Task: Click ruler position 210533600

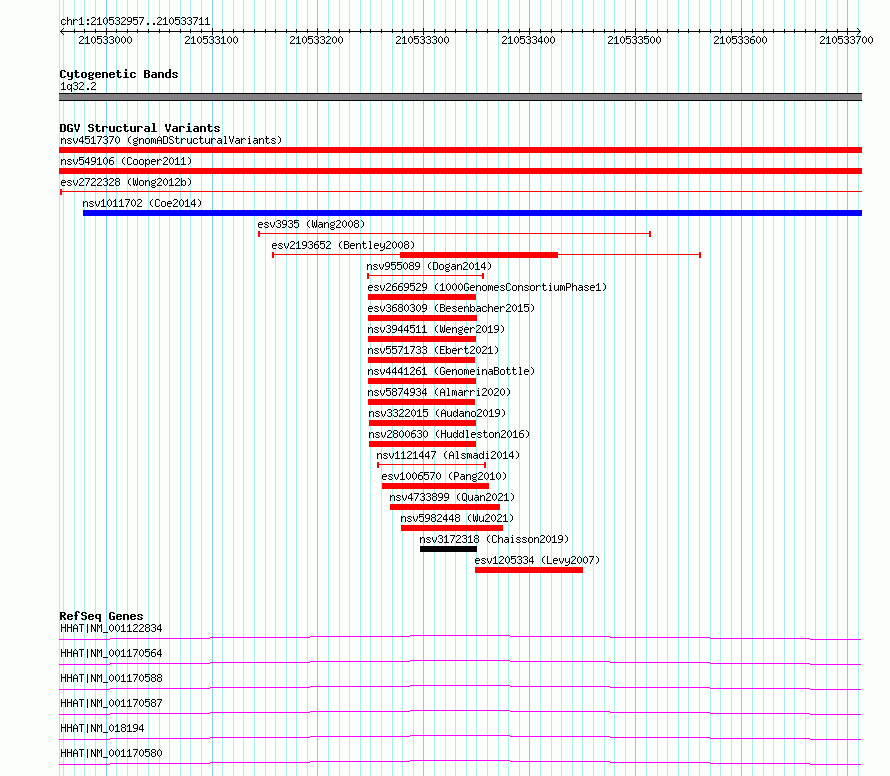Action: coord(740,40)
